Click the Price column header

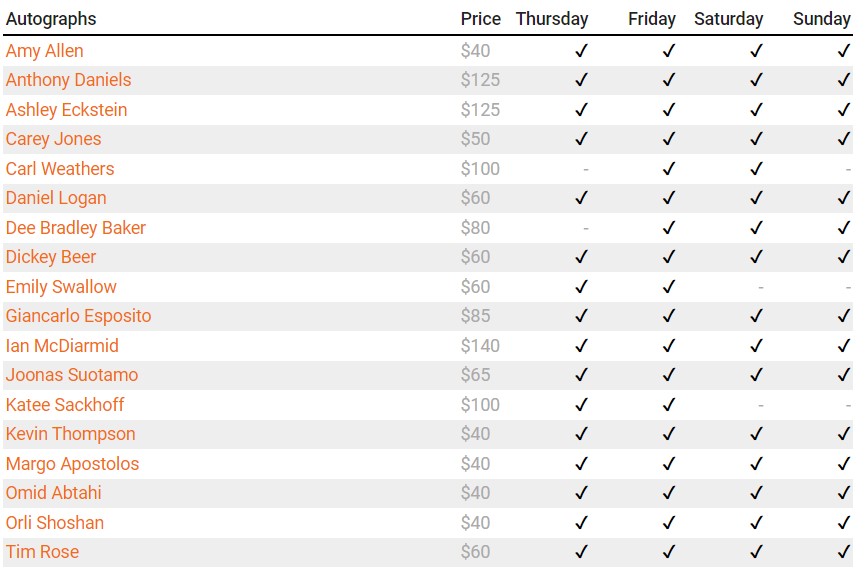coord(480,19)
